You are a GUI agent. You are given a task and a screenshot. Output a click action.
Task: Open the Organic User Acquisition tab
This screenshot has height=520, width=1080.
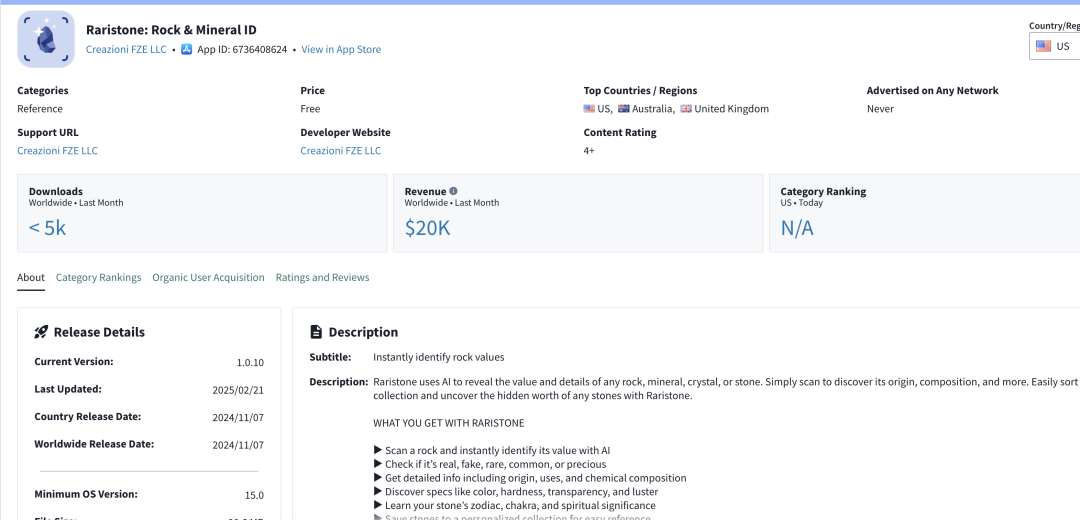[x=208, y=278]
